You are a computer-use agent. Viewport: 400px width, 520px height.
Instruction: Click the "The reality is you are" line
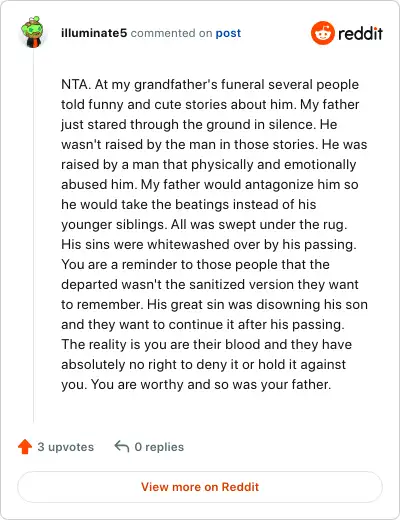(206, 344)
